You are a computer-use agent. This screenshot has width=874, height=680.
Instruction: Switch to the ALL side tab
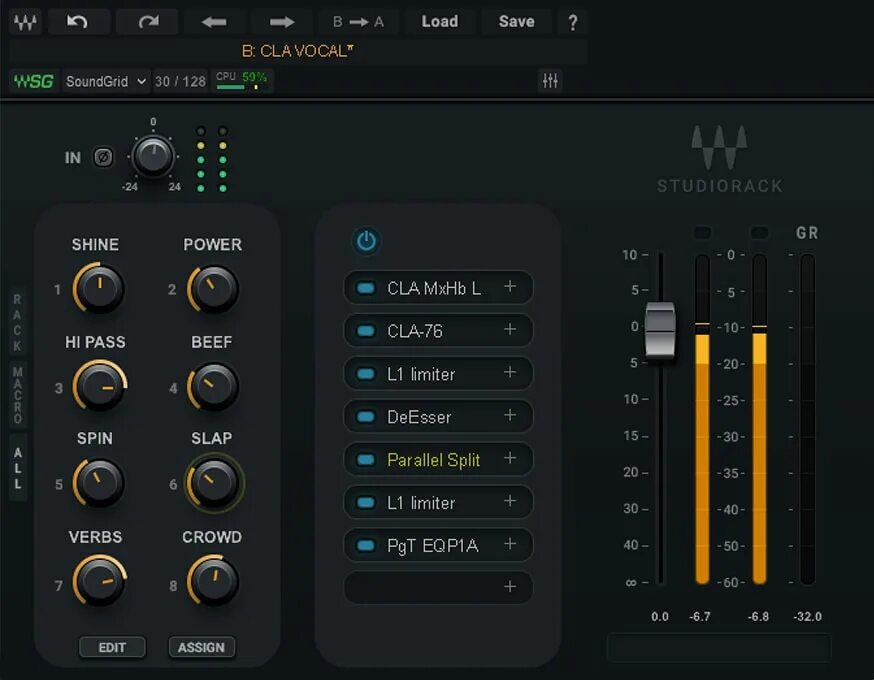coord(17,468)
